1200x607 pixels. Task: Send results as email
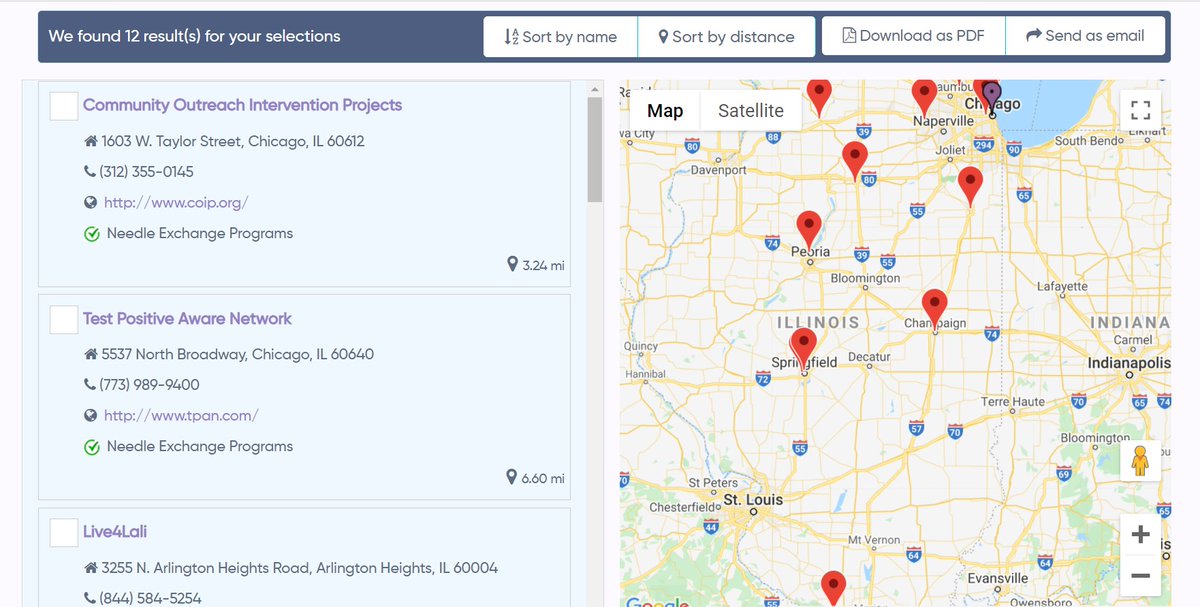1085,36
